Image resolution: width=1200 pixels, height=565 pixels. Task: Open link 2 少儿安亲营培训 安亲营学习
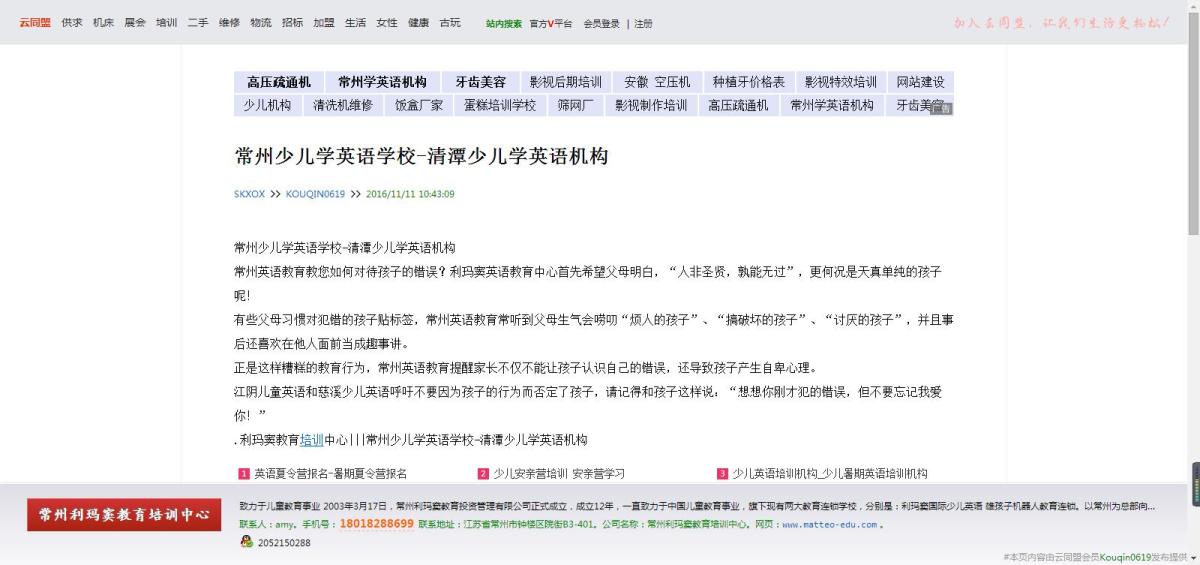[x=558, y=473]
